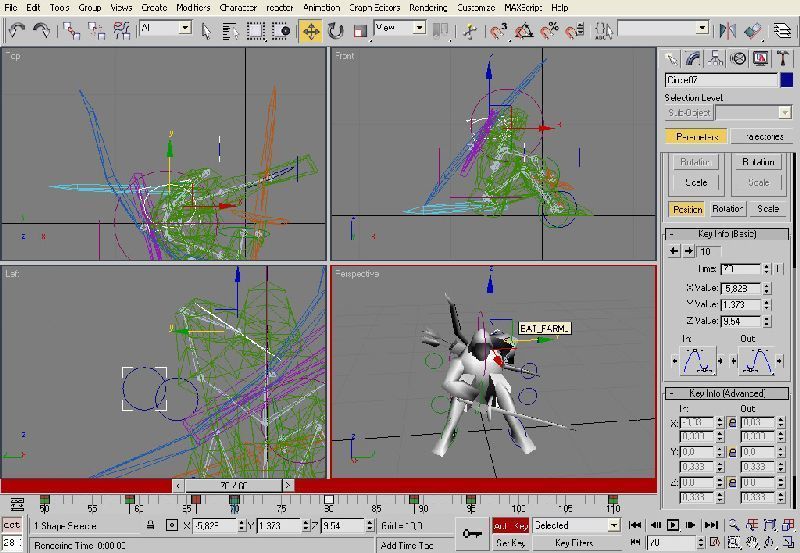This screenshot has width=800, height=553.
Task: Open the Modifiers menu
Action: tap(193, 8)
